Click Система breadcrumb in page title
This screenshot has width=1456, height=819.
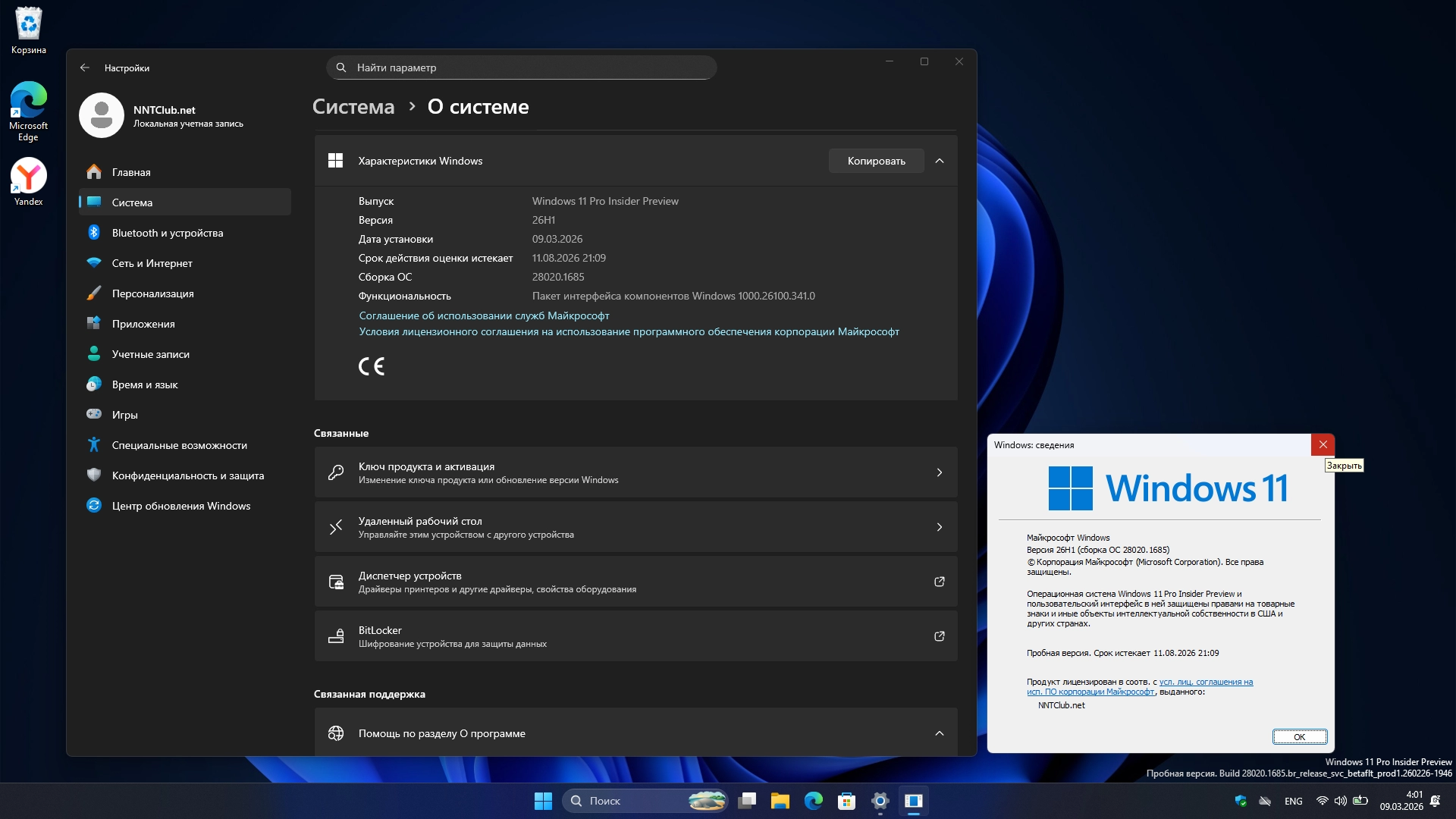pos(353,107)
